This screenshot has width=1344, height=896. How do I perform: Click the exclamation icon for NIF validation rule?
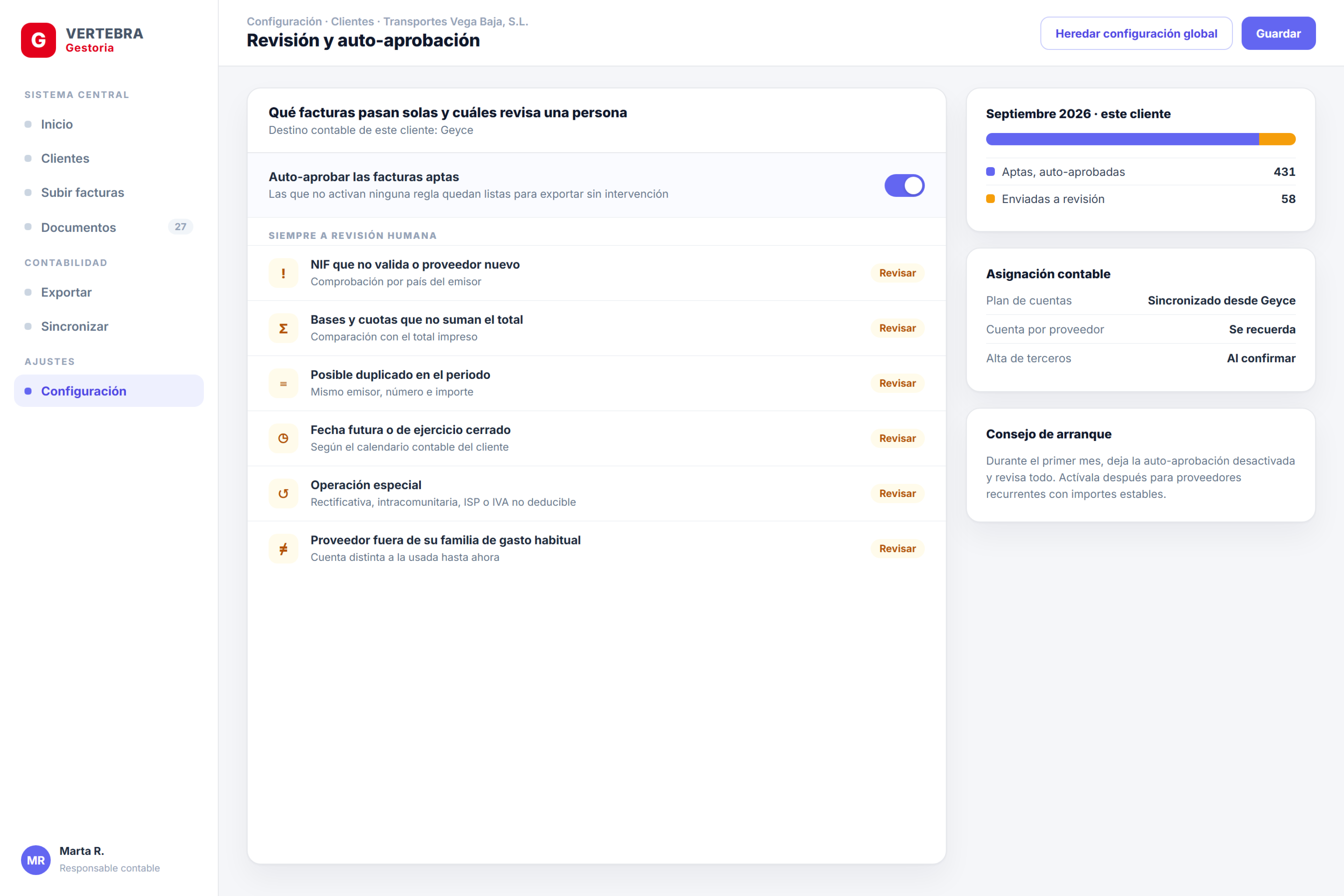tap(283, 273)
